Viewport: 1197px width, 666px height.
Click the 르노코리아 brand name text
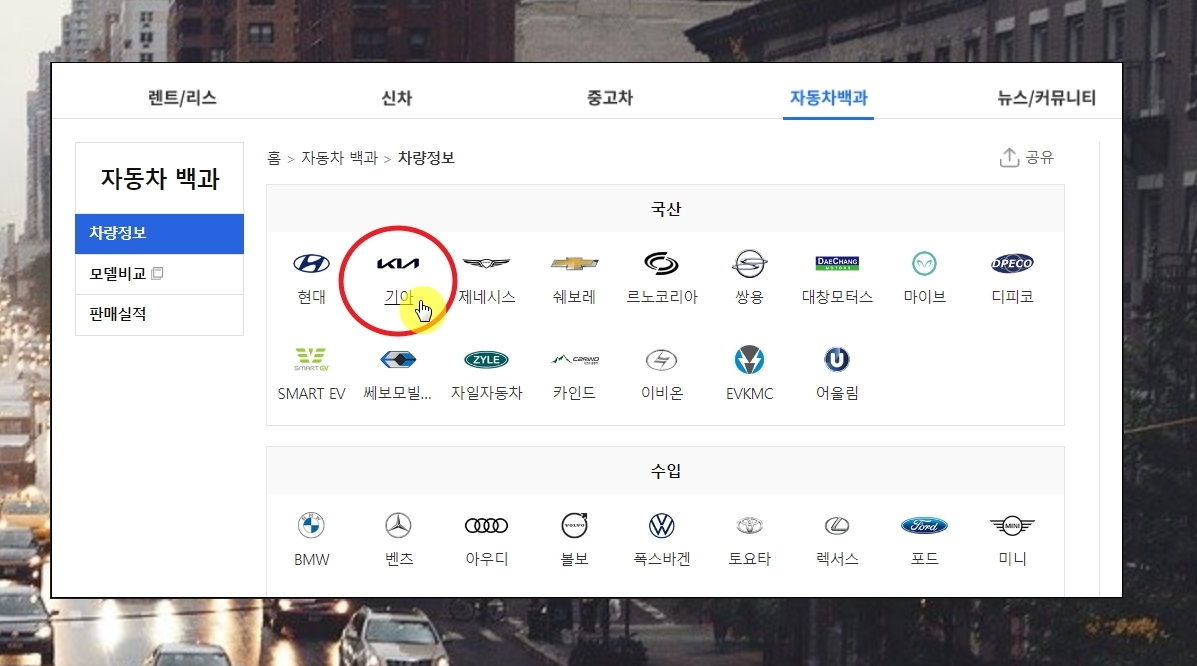(662, 297)
